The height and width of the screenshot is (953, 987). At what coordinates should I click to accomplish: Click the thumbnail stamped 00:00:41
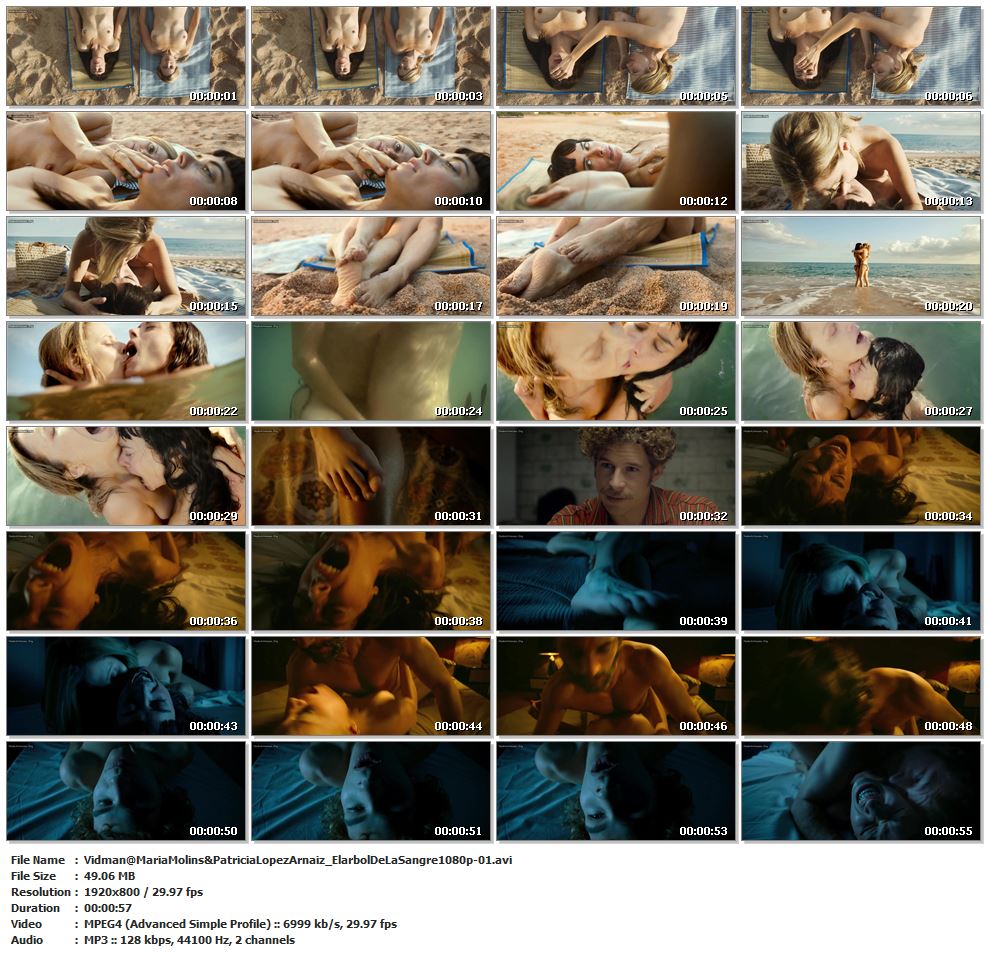pos(861,581)
